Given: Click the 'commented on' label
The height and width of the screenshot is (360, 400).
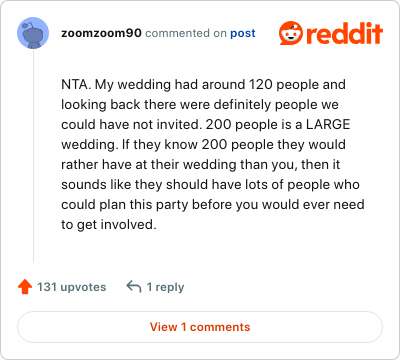Looking at the screenshot, I should tap(186, 33).
